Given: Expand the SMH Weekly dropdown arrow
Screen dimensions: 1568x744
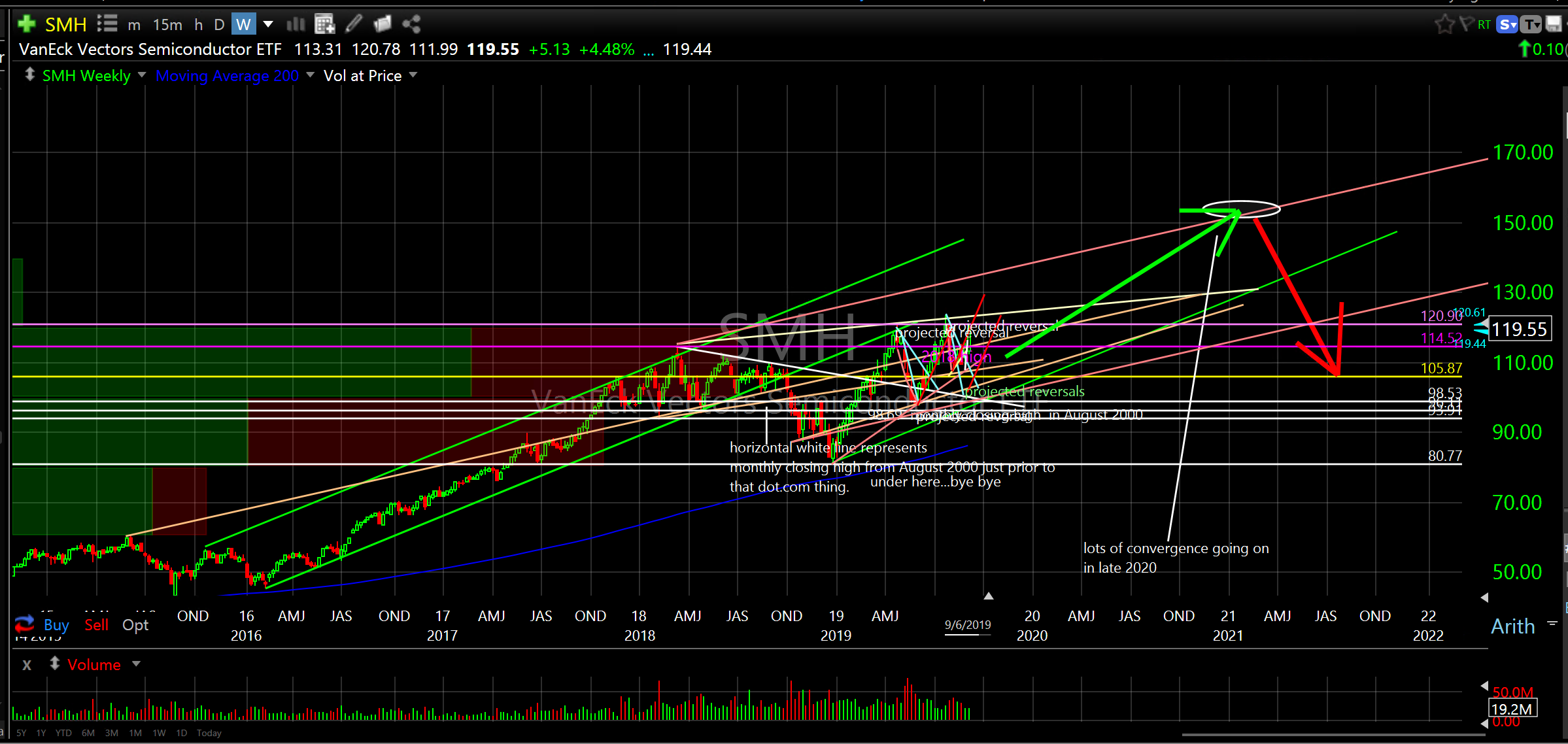Looking at the screenshot, I should pyautogui.click(x=142, y=75).
